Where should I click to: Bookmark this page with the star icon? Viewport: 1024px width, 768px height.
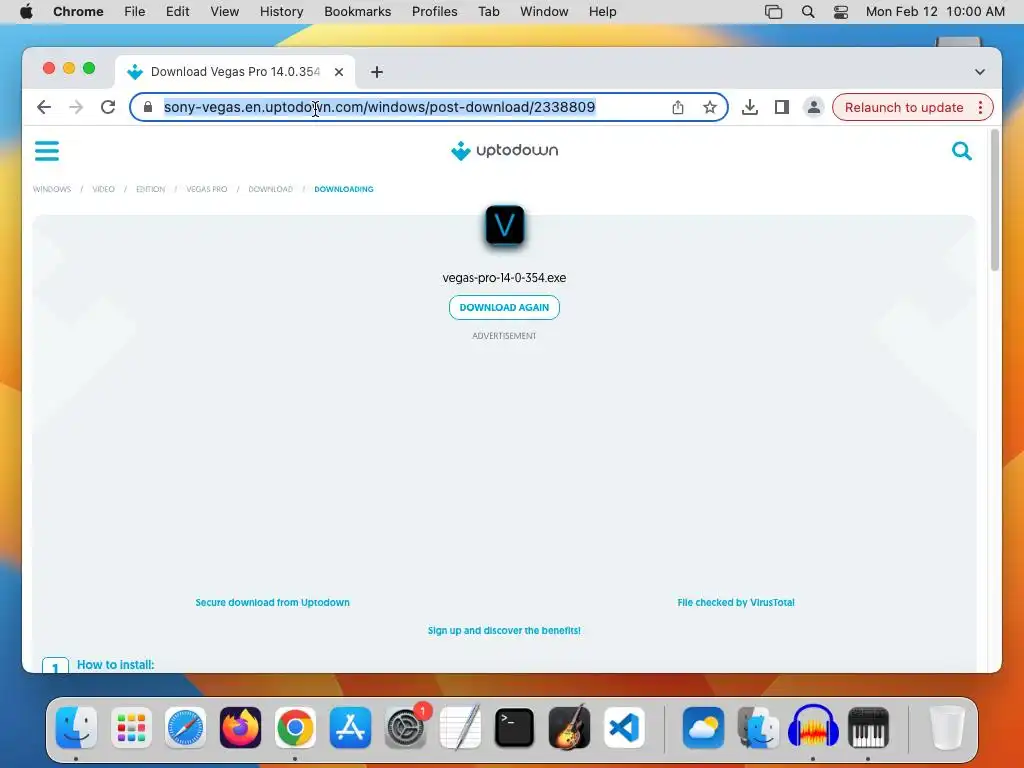click(709, 107)
